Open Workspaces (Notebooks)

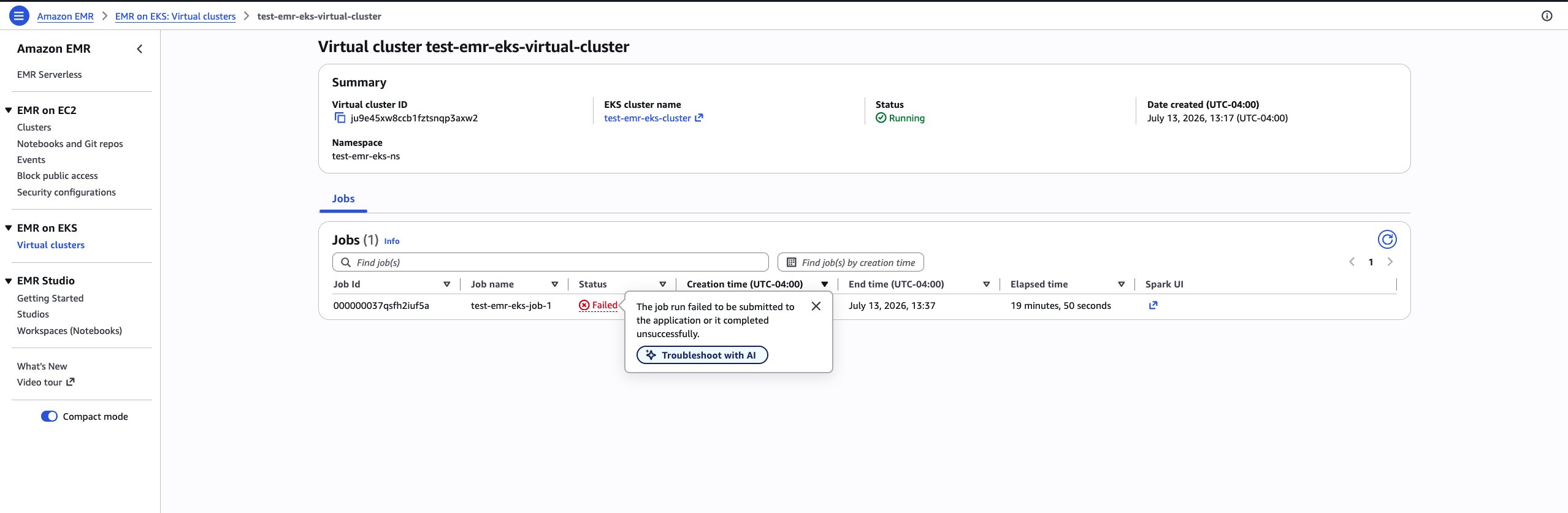click(69, 331)
